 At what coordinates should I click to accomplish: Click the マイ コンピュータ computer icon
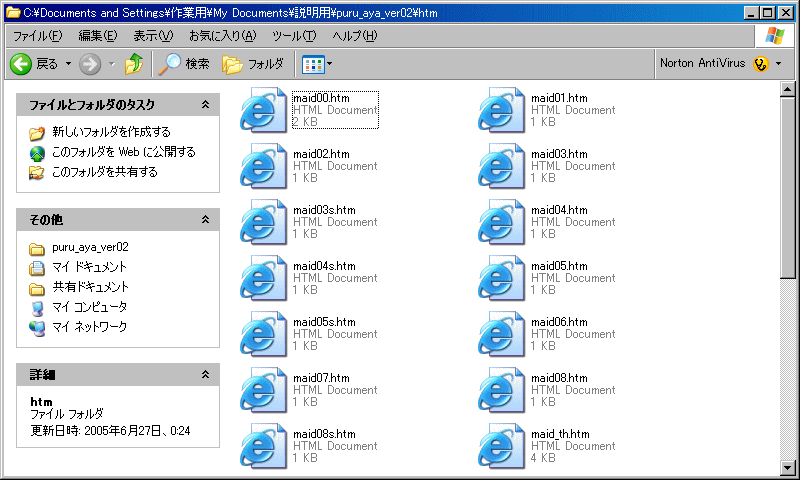tap(37, 309)
